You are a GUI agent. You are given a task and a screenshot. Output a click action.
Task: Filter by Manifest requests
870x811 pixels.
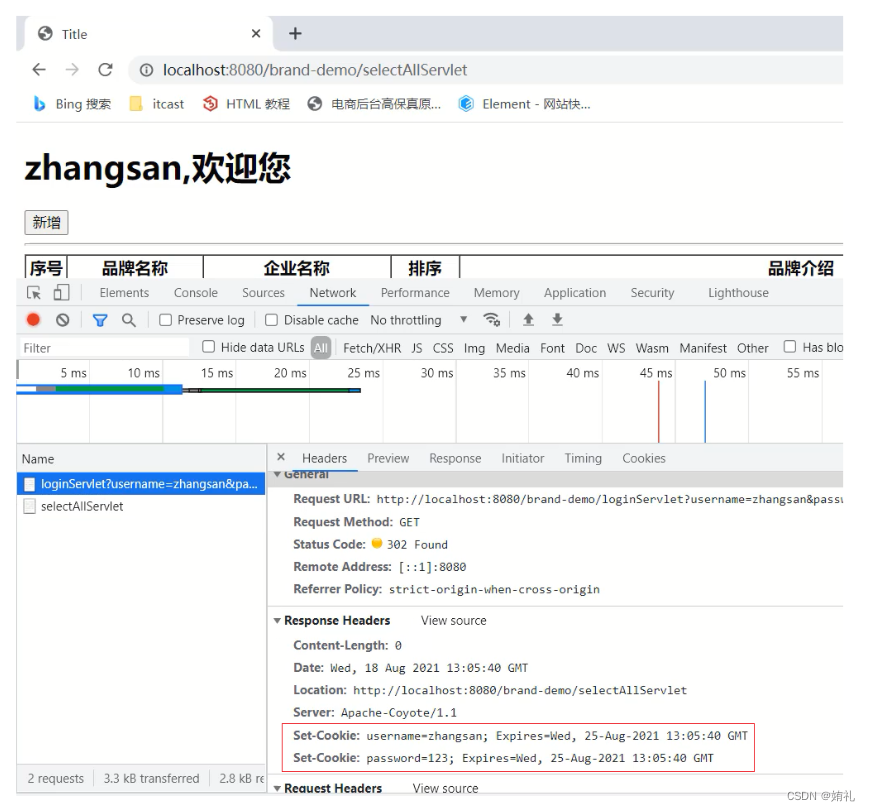[x=703, y=348]
